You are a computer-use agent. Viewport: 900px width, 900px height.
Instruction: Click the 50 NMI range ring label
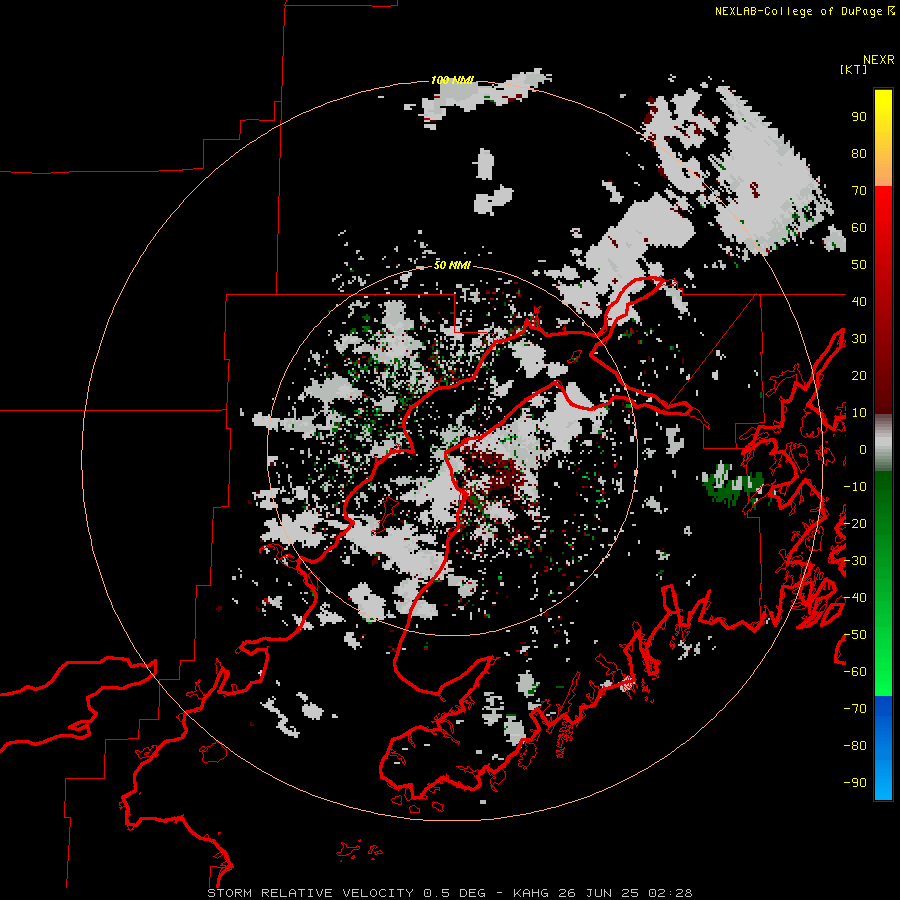452,265
